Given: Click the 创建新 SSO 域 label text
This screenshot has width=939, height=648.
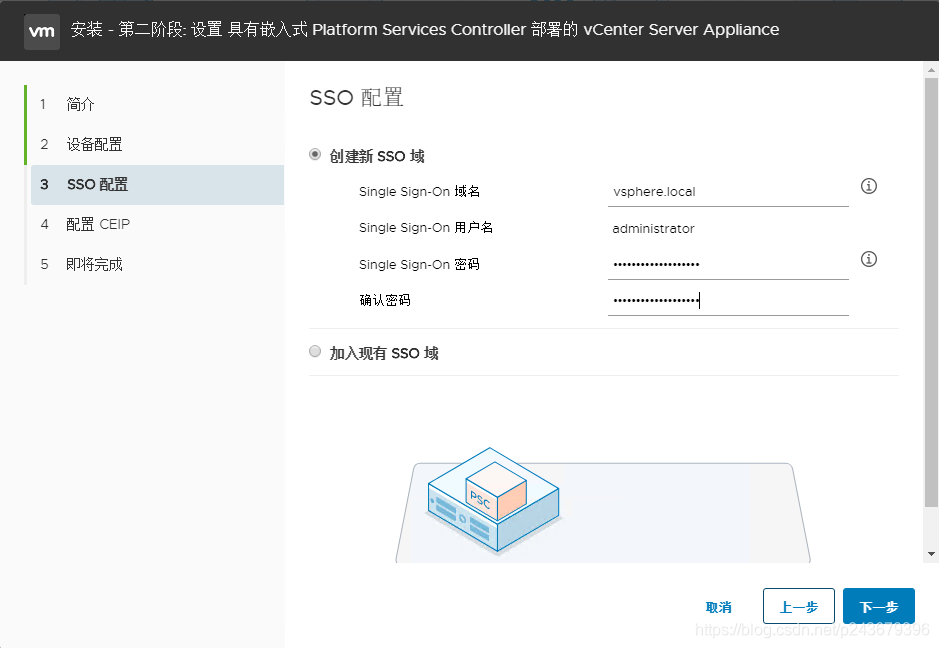Looking at the screenshot, I should (377, 156).
